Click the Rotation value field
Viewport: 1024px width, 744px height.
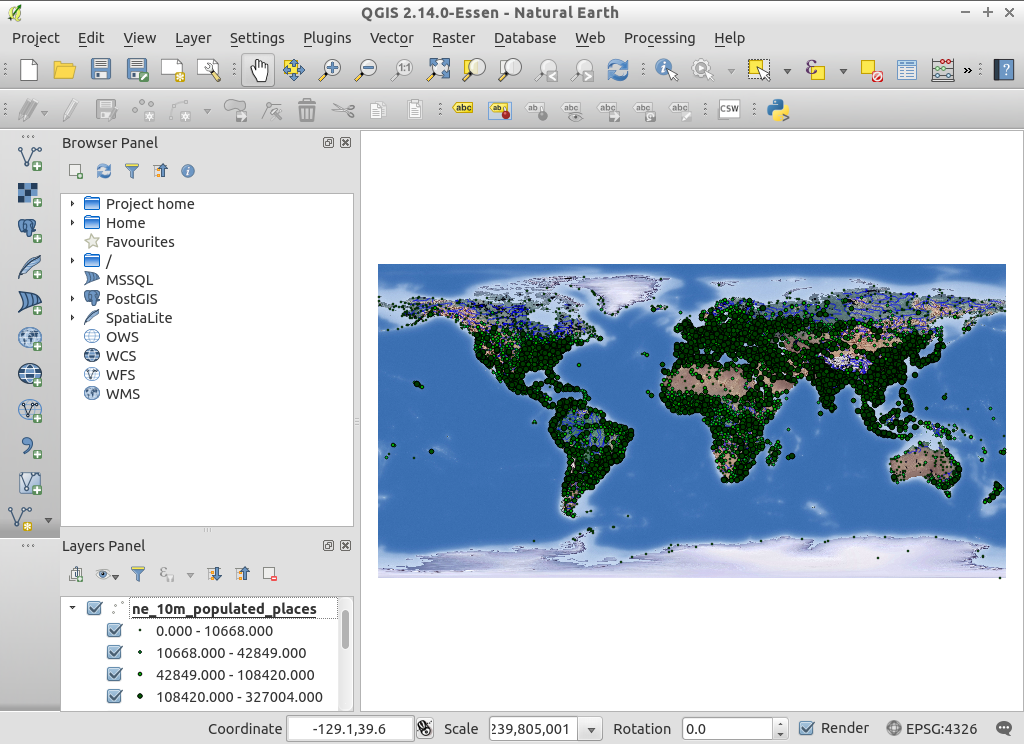(x=728, y=729)
